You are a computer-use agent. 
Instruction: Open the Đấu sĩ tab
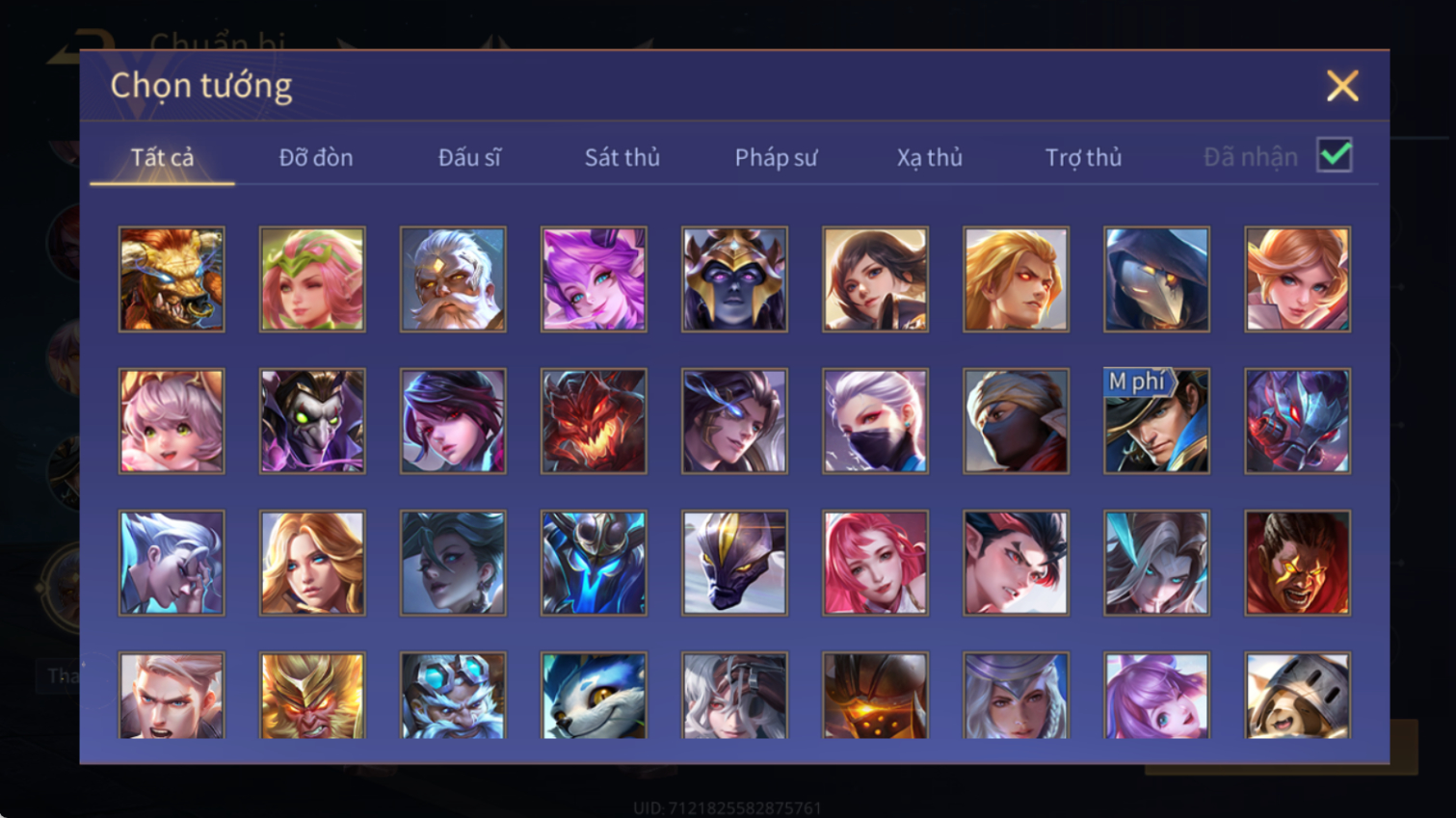coord(469,157)
